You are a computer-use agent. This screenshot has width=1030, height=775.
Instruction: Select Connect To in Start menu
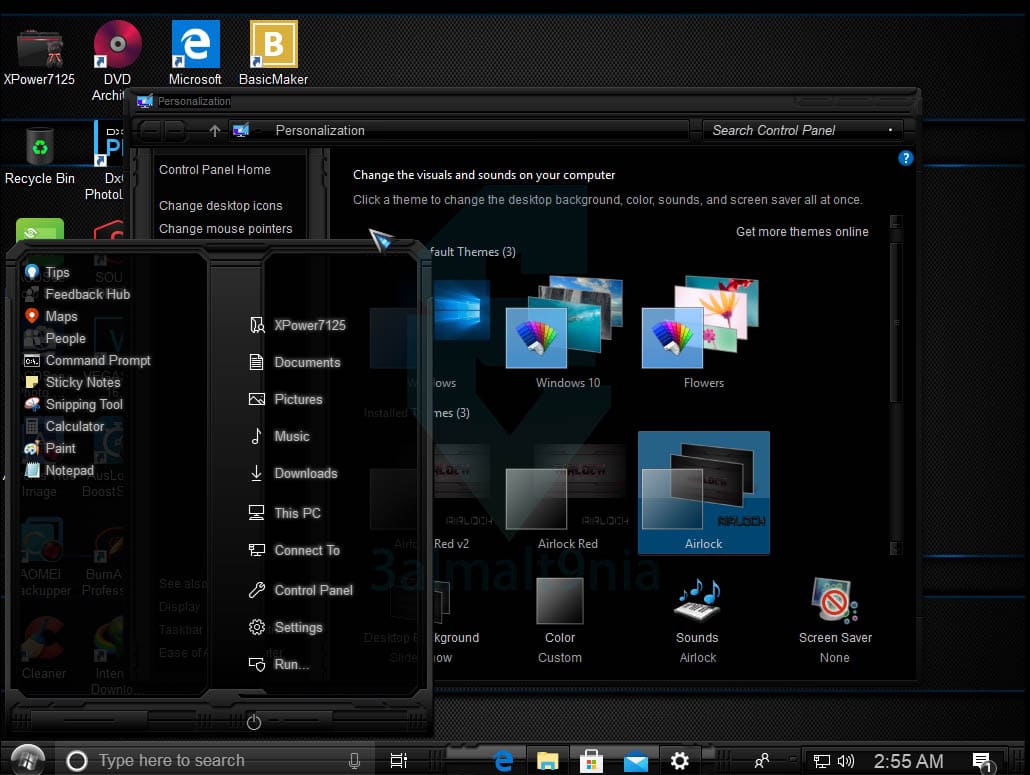click(294, 550)
